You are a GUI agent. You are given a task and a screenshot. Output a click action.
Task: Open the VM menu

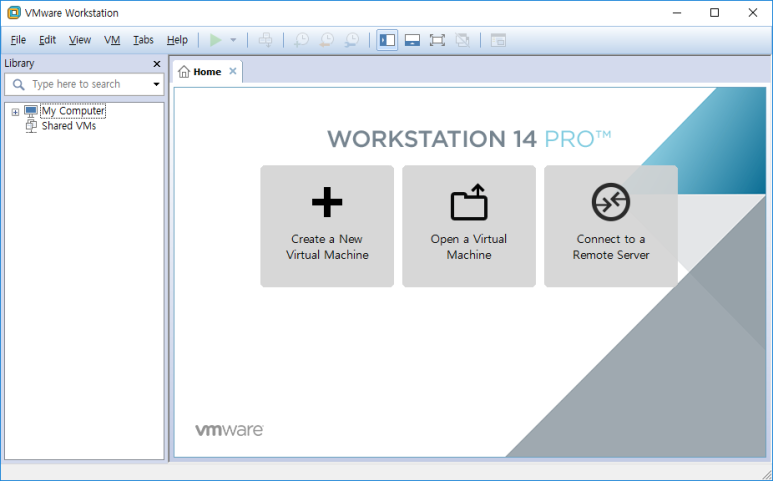coord(112,40)
